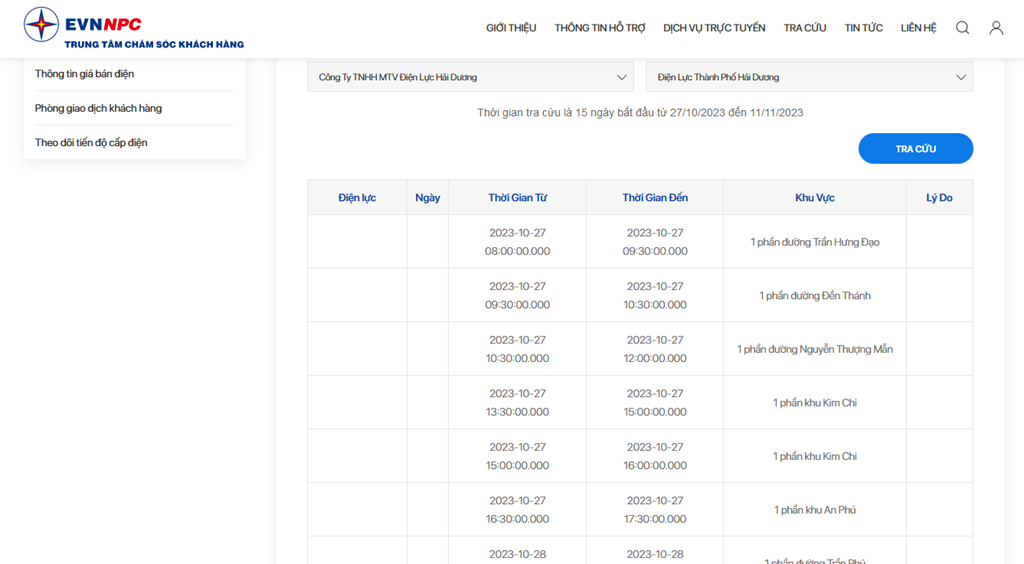
Task: Expand the Công Ty TNHH MTV Điện Lực Hải Dương dropdown
Action: (470, 77)
